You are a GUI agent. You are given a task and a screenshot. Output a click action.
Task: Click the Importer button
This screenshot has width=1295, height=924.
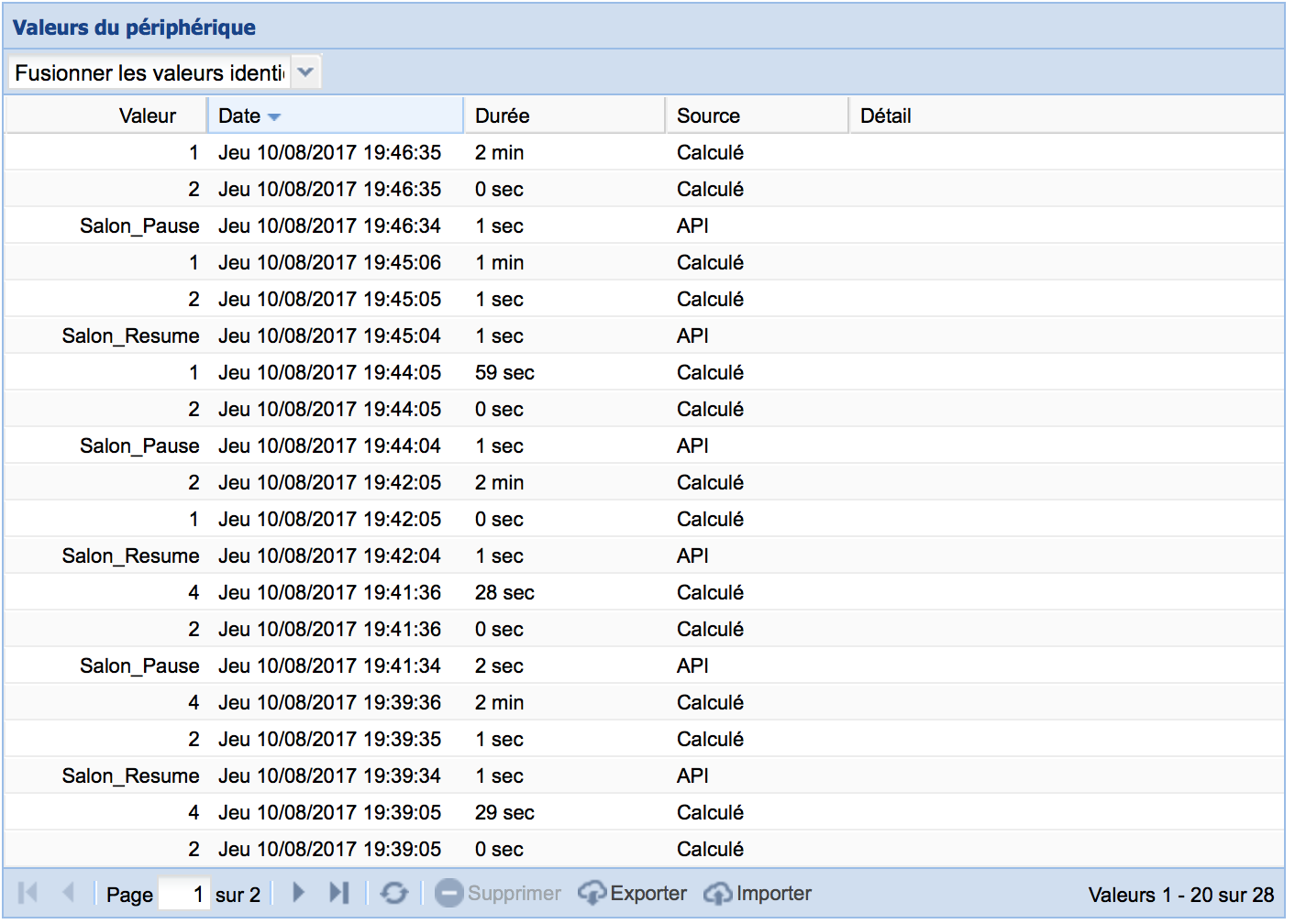coord(758,893)
